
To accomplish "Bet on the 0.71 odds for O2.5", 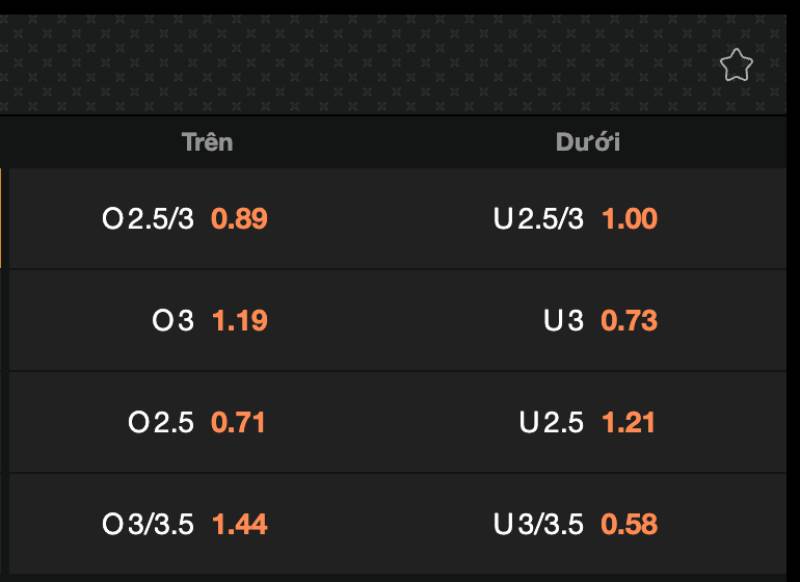I will point(239,422).
